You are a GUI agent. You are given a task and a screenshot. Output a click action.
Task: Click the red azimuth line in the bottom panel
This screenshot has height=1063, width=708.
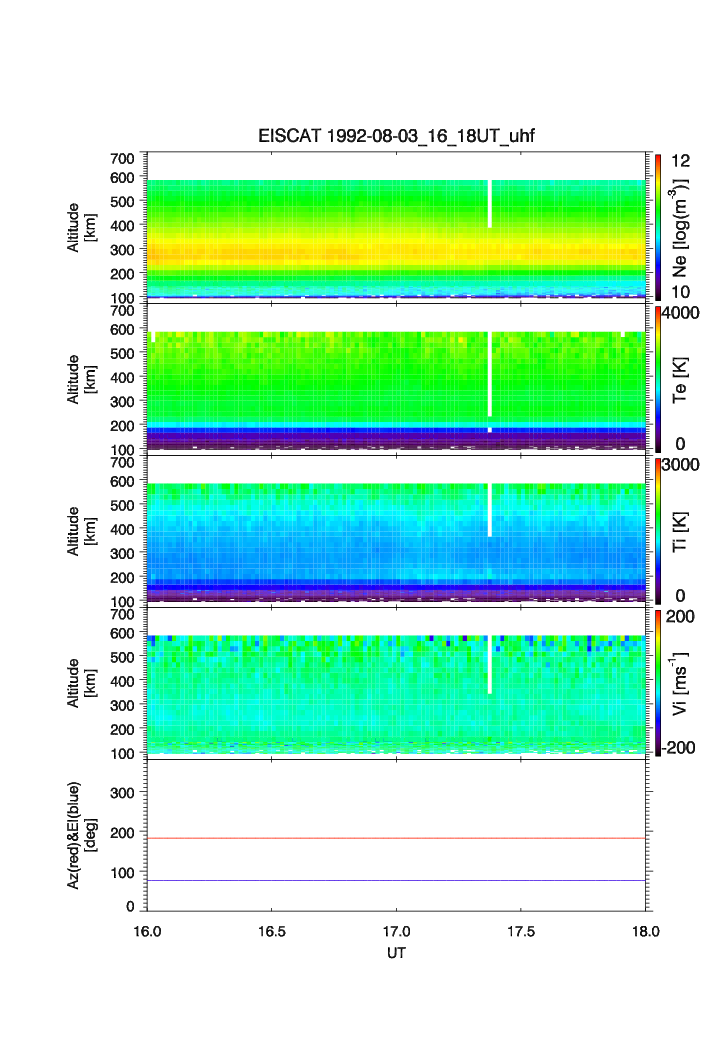pos(396,839)
